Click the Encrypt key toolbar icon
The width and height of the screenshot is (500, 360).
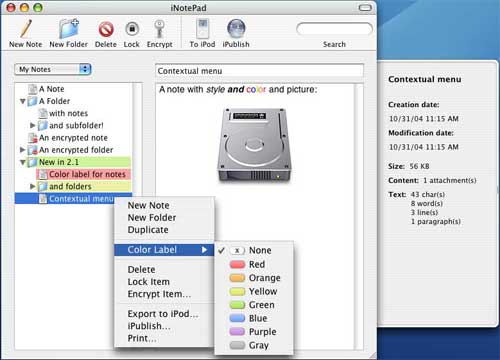(x=159, y=28)
